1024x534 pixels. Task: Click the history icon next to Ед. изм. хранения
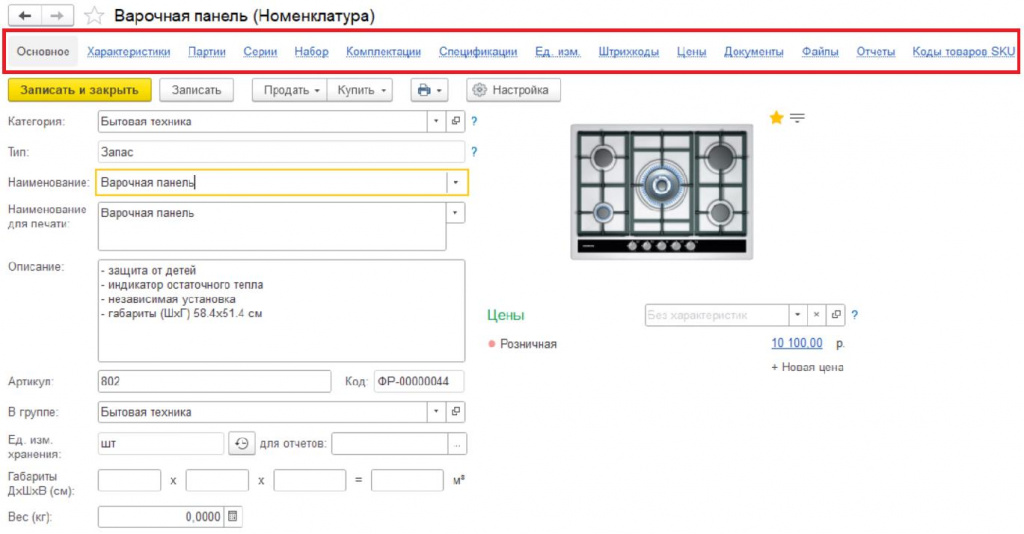pos(242,443)
